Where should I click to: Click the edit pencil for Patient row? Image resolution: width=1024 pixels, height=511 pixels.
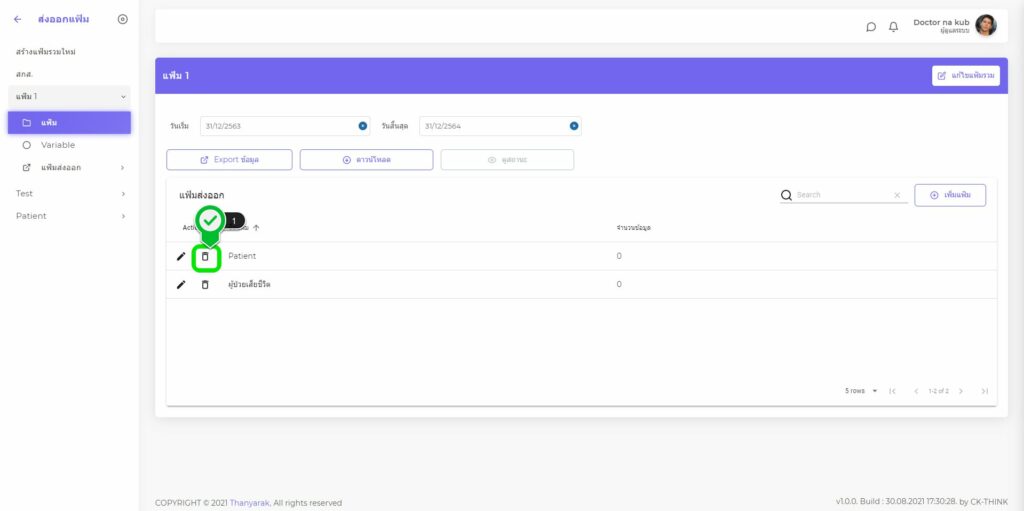pyautogui.click(x=181, y=257)
